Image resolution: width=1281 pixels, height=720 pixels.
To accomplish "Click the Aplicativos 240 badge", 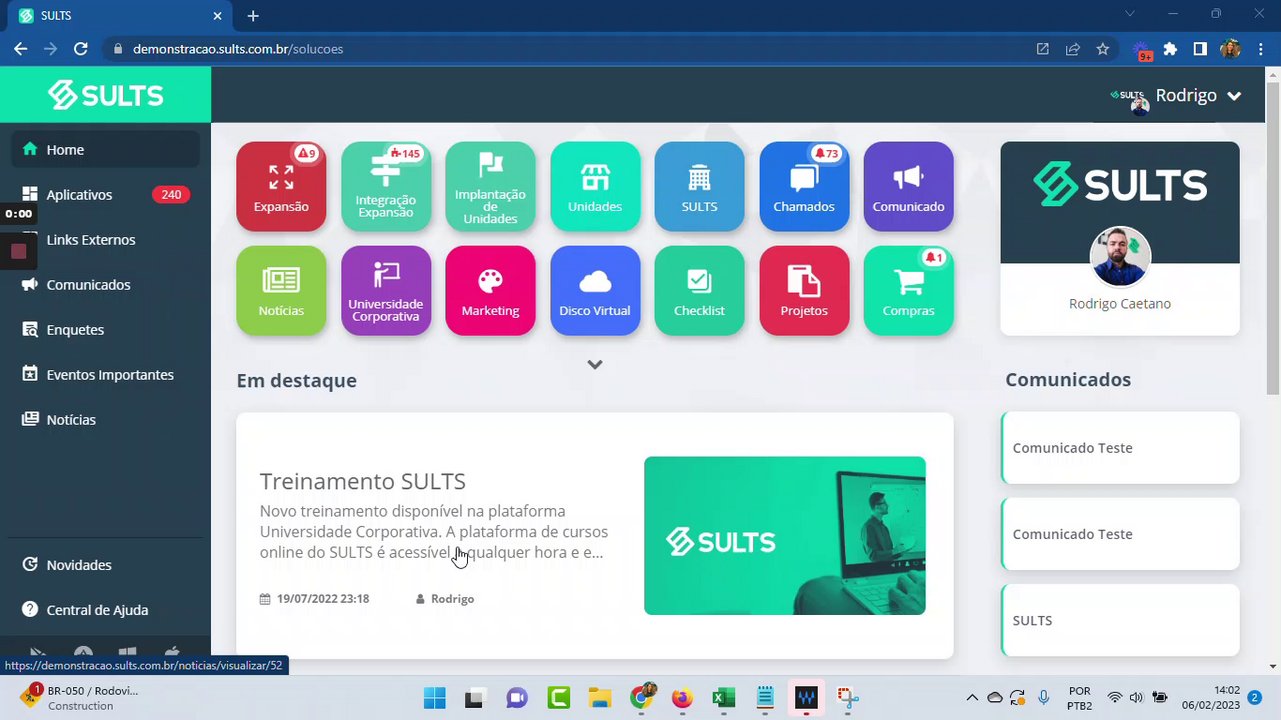I will click(171, 195).
